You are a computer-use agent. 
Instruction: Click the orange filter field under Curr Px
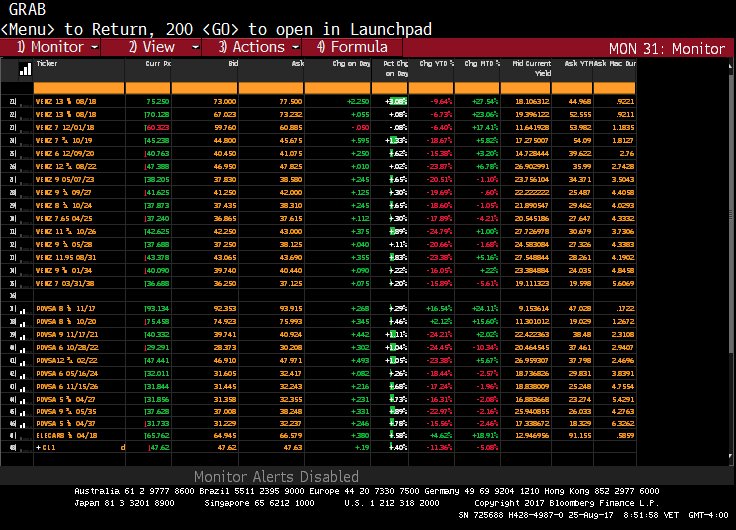pos(148,88)
